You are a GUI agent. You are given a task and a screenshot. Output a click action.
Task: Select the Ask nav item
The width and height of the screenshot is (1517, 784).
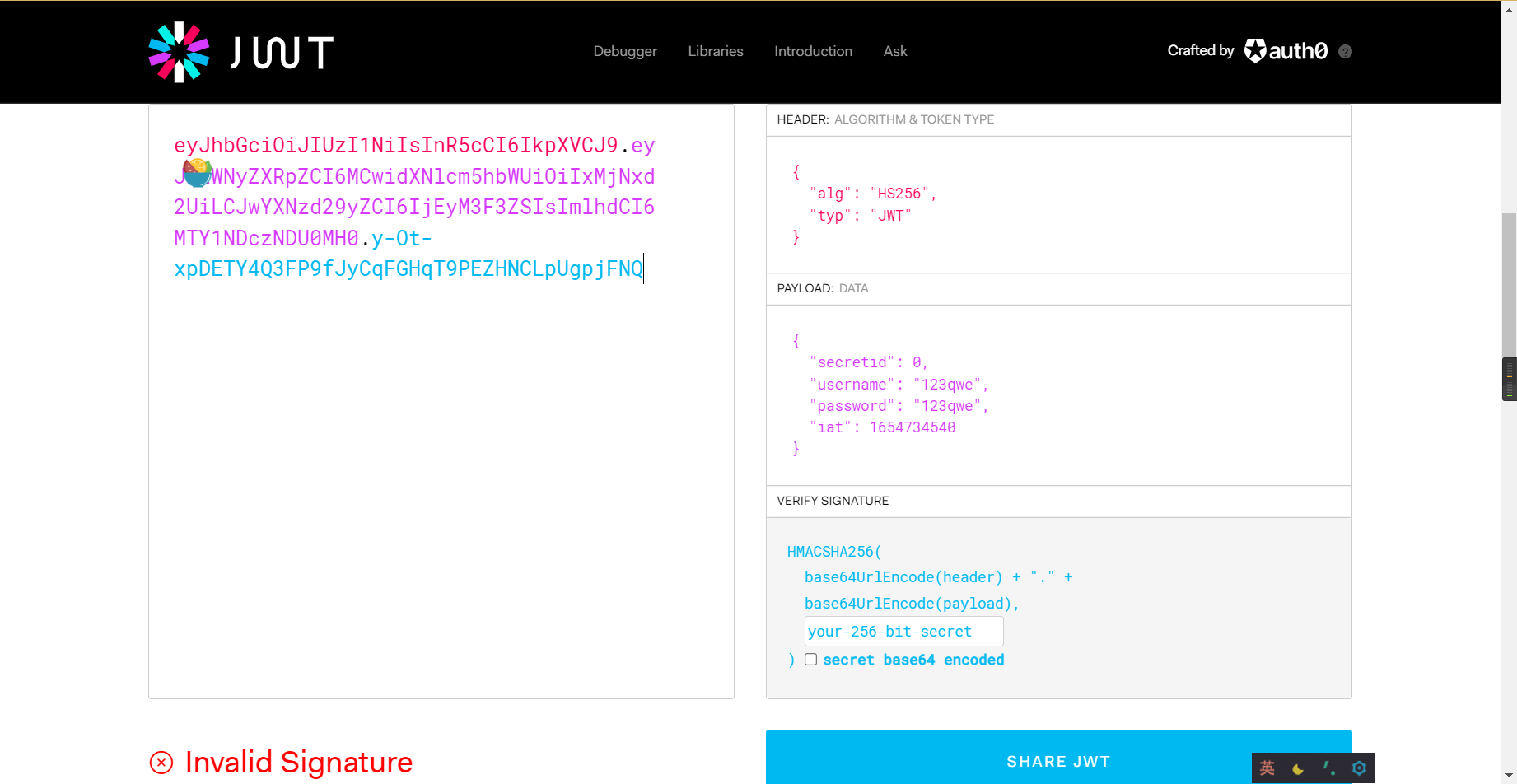tap(895, 51)
